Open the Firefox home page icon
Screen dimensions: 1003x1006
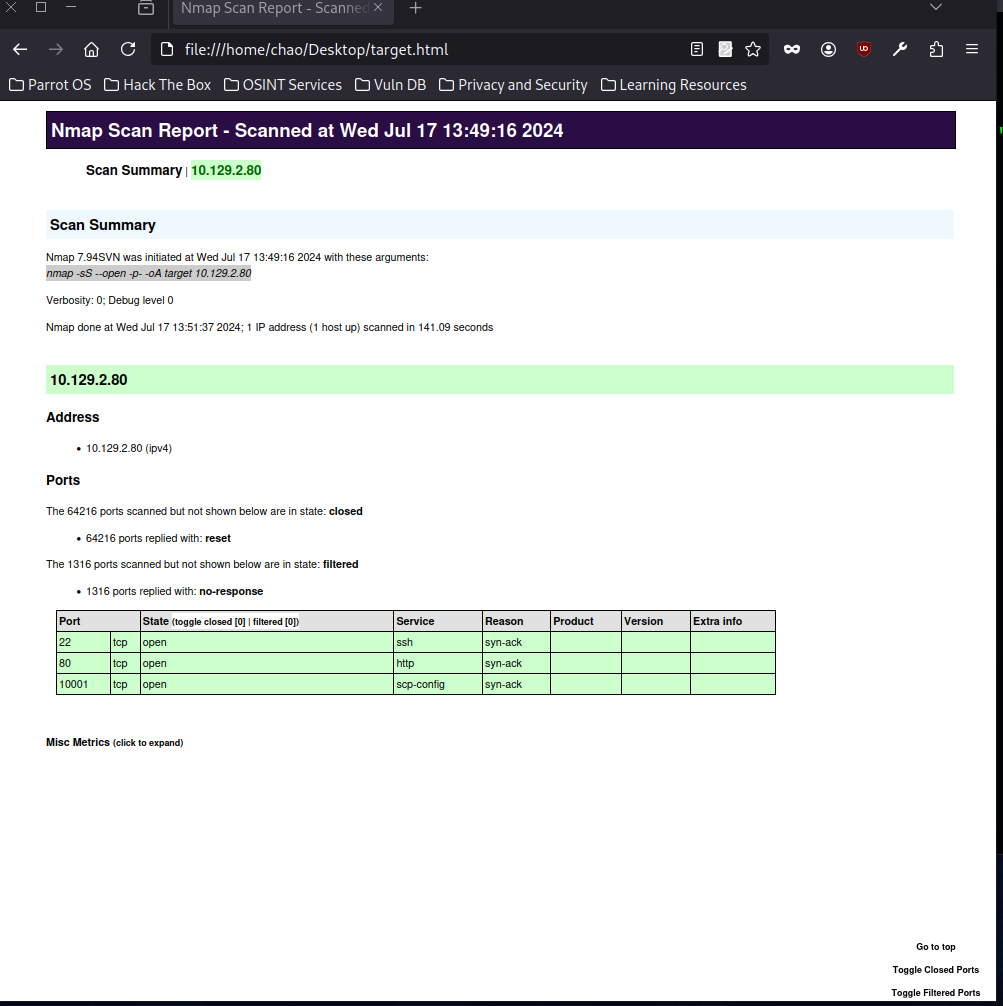(92, 49)
